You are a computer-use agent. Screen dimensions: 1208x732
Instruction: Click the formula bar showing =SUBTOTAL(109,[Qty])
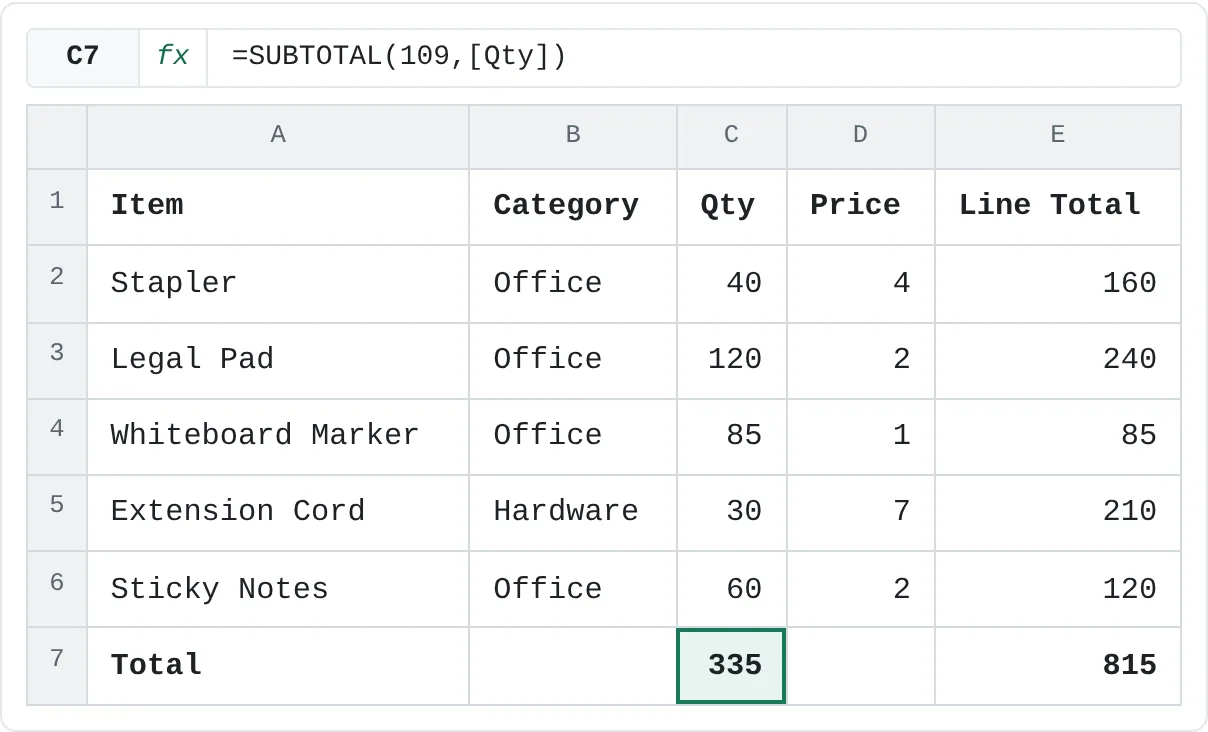693,57
